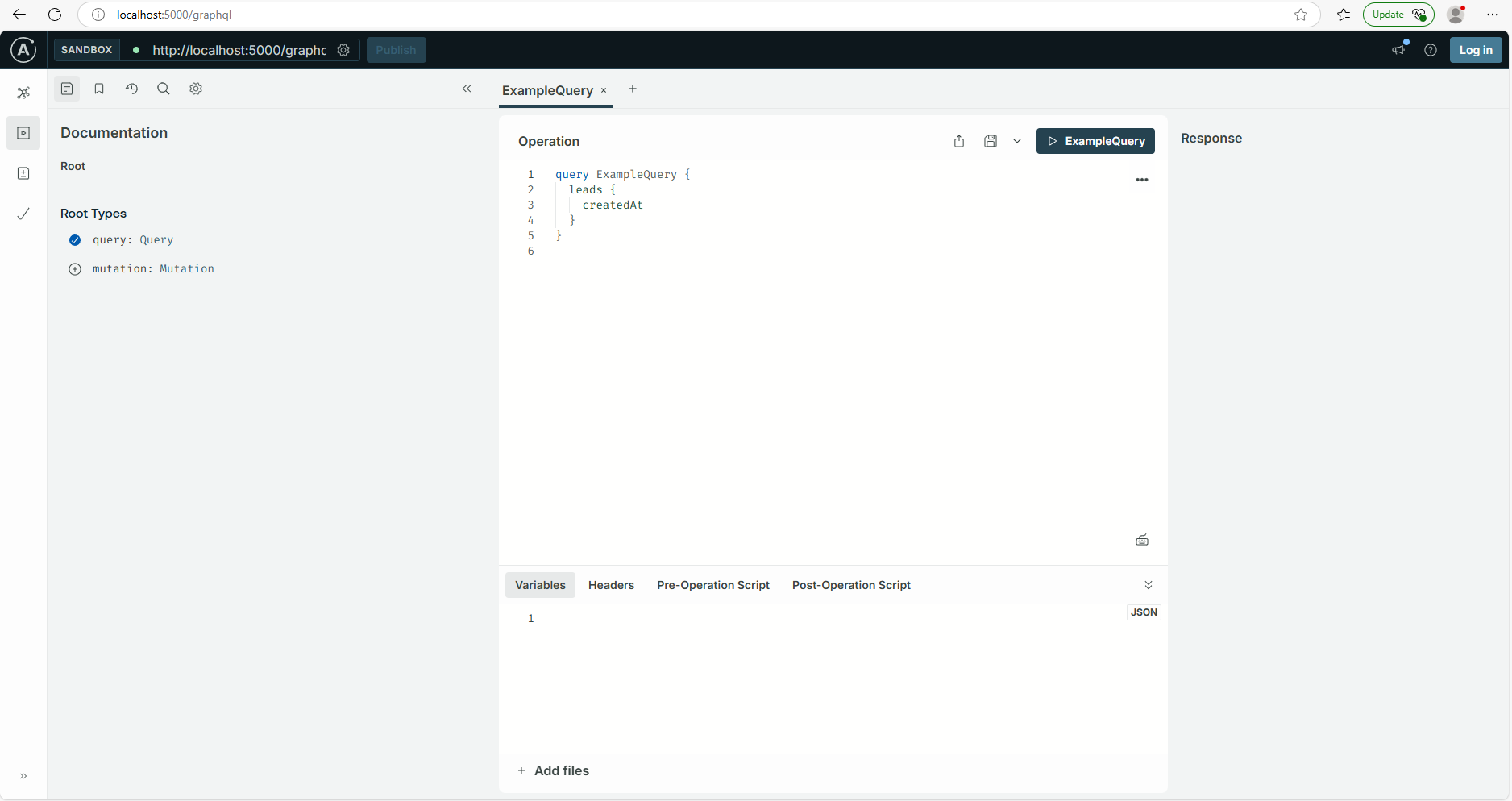Open connection settings gear next to endpoint URL
Screen dimensions: 1512x801
(343, 50)
